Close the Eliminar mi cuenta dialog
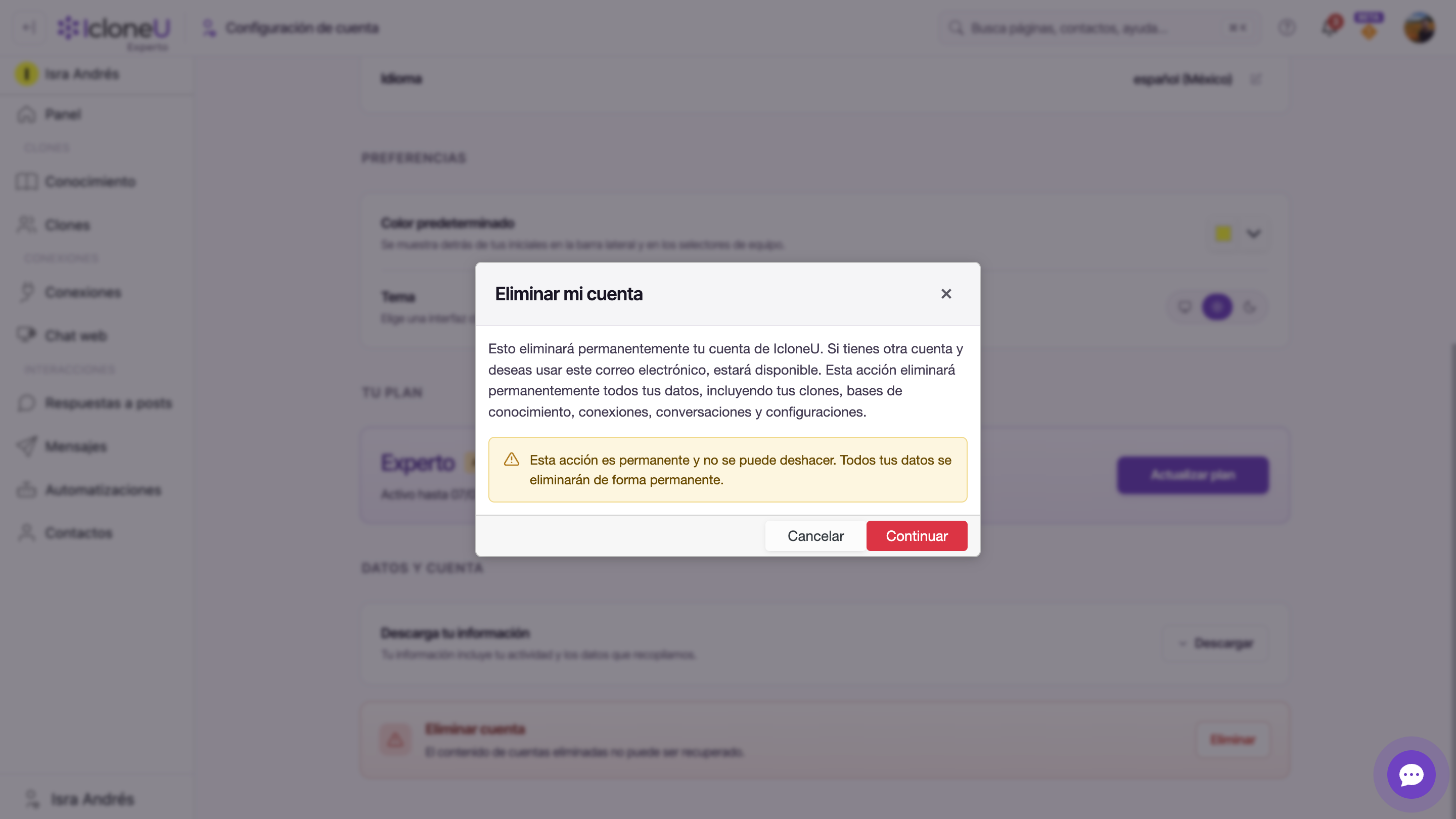Viewport: 1456px width, 819px height. coord(945,294)
